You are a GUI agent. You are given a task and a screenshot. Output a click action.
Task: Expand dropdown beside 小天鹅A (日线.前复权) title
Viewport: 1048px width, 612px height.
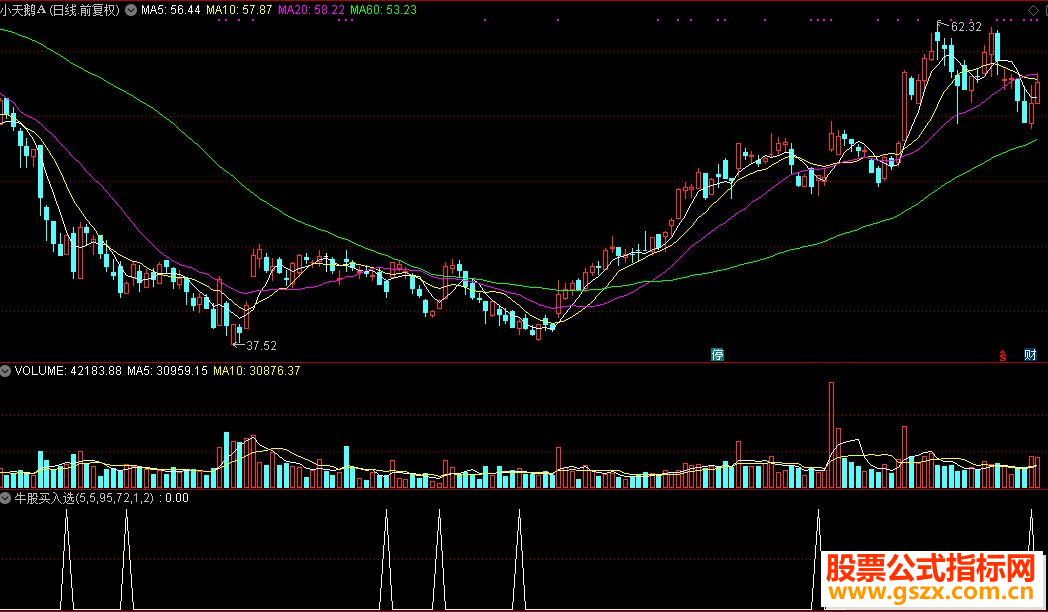tap(130, 10)
